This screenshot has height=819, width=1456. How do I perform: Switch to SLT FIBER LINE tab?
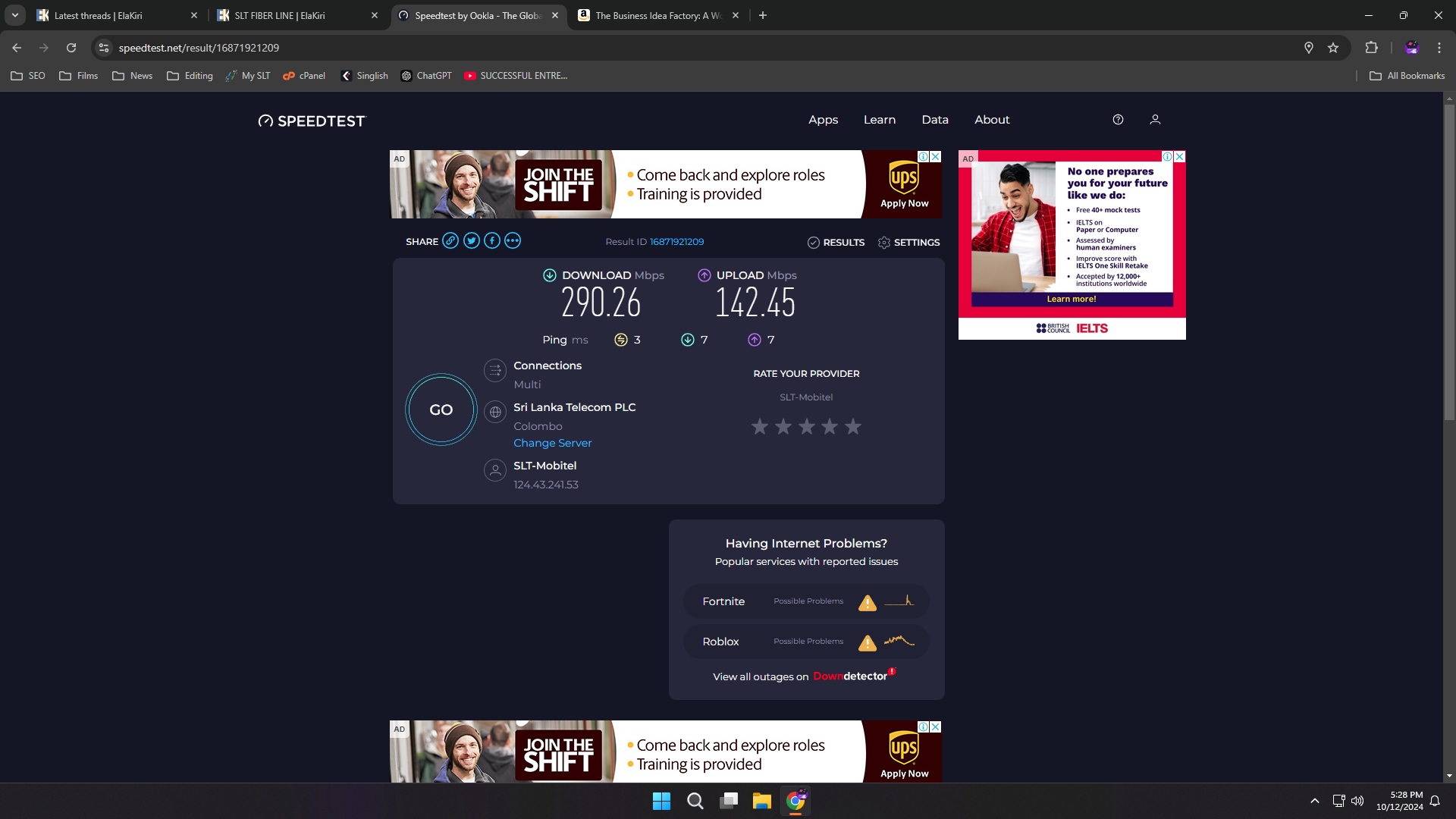296,15
